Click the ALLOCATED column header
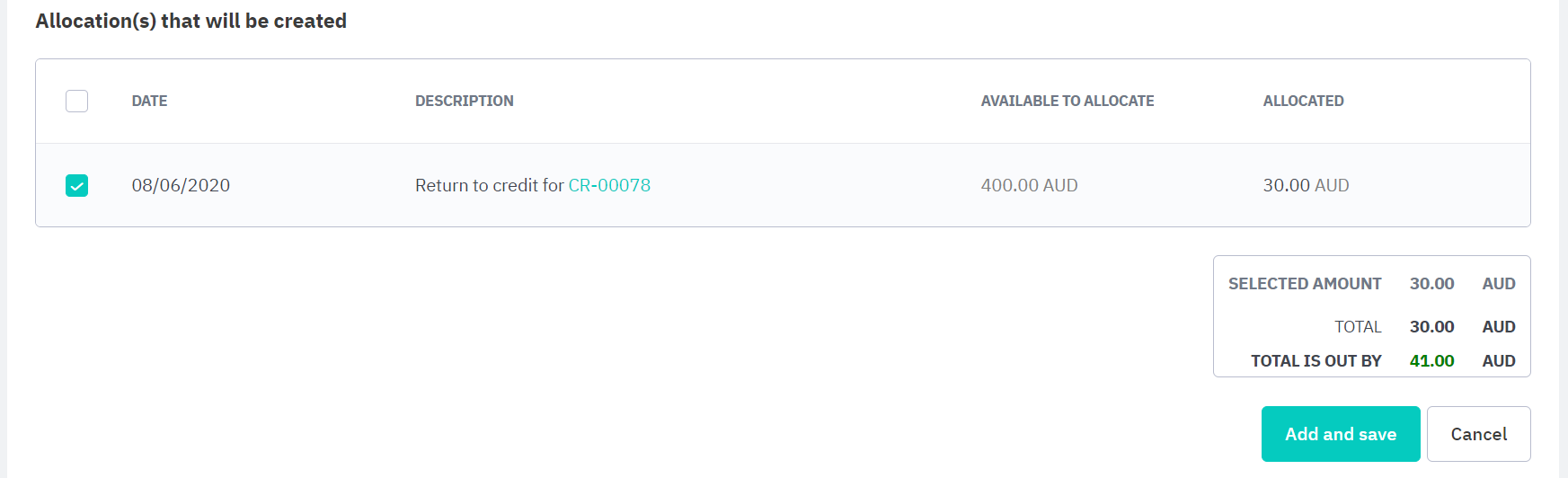Viewport: 1568px width, 478px height. (x=1303, y=101)
